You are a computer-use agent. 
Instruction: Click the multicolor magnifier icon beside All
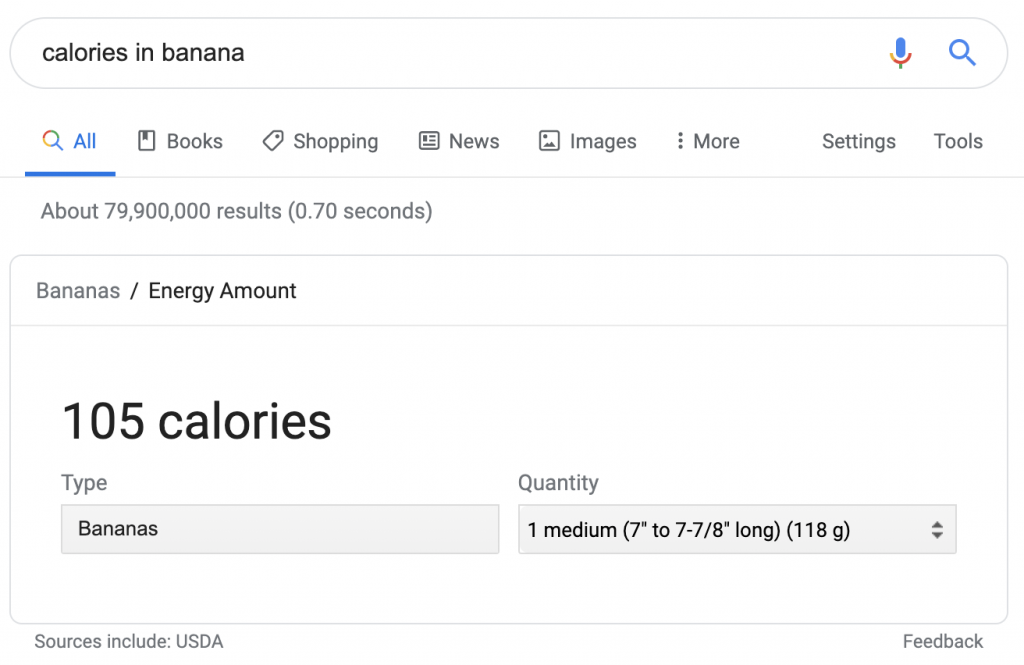pyautogui.click(x=53, y=141)
